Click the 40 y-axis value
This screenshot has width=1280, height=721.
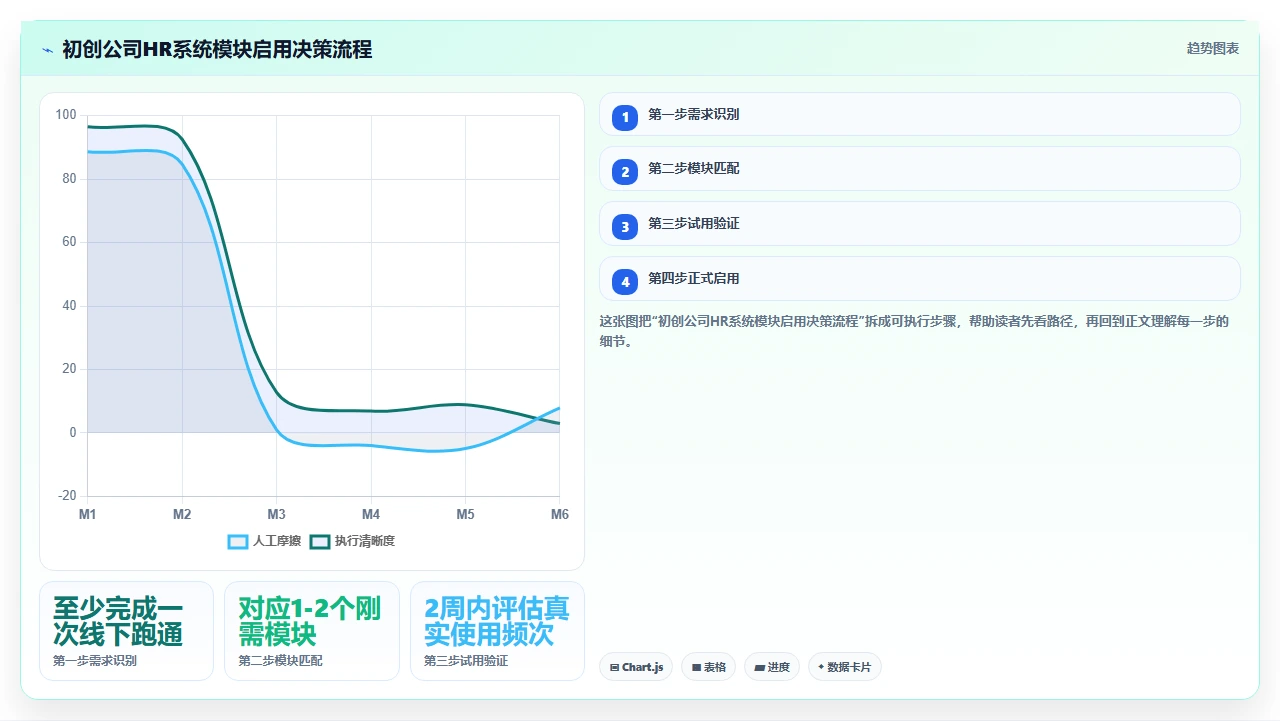click(69, 306)
